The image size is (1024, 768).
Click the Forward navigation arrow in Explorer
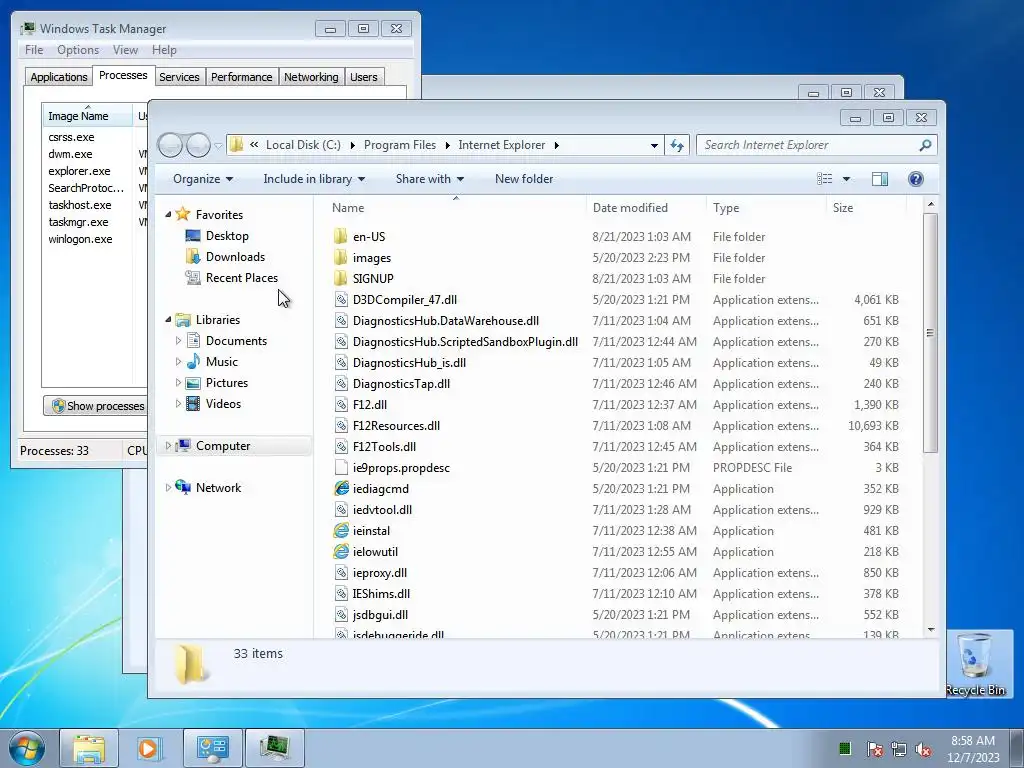tap(198, 145)
